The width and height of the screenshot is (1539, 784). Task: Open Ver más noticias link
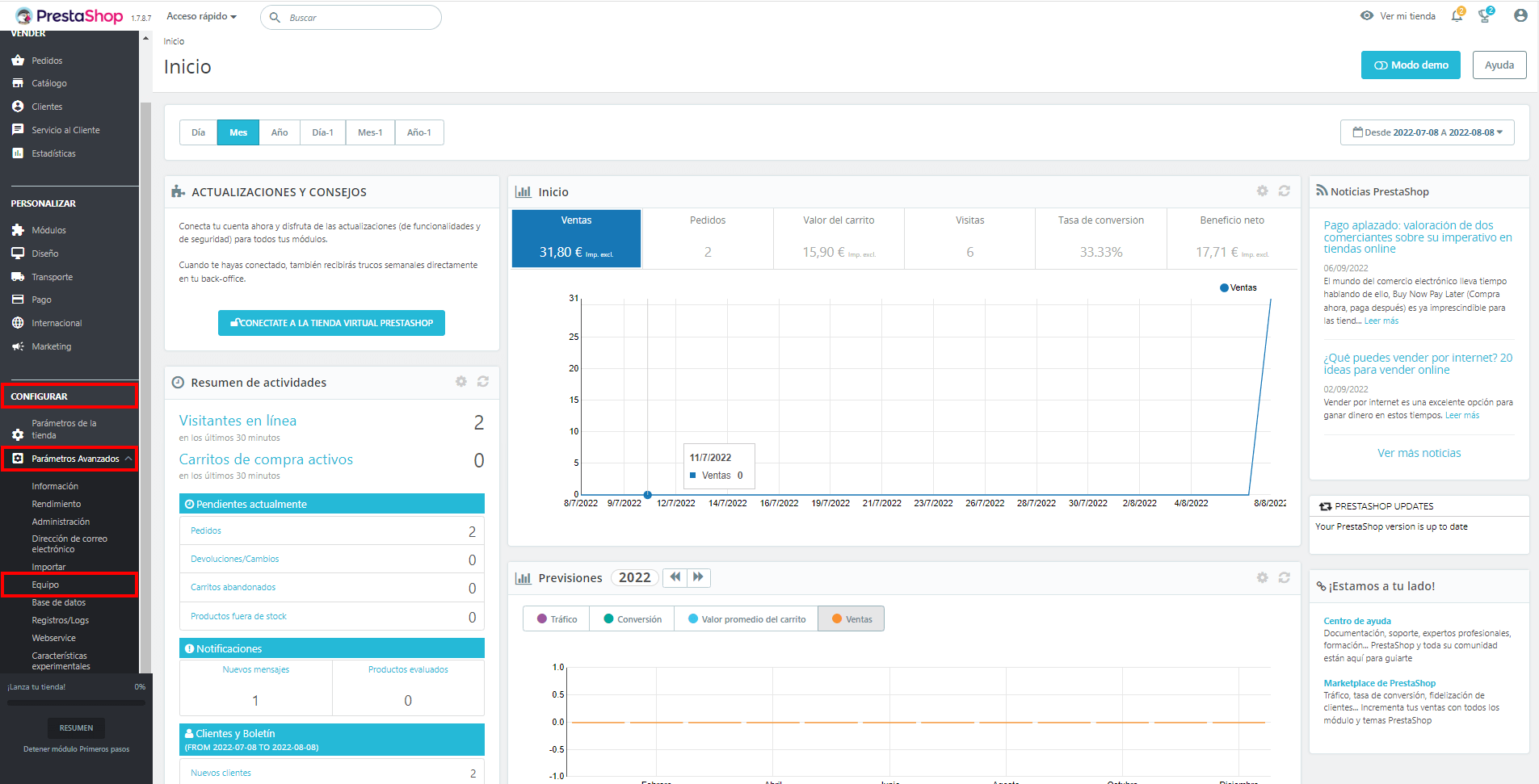[x=1419, y=453]
